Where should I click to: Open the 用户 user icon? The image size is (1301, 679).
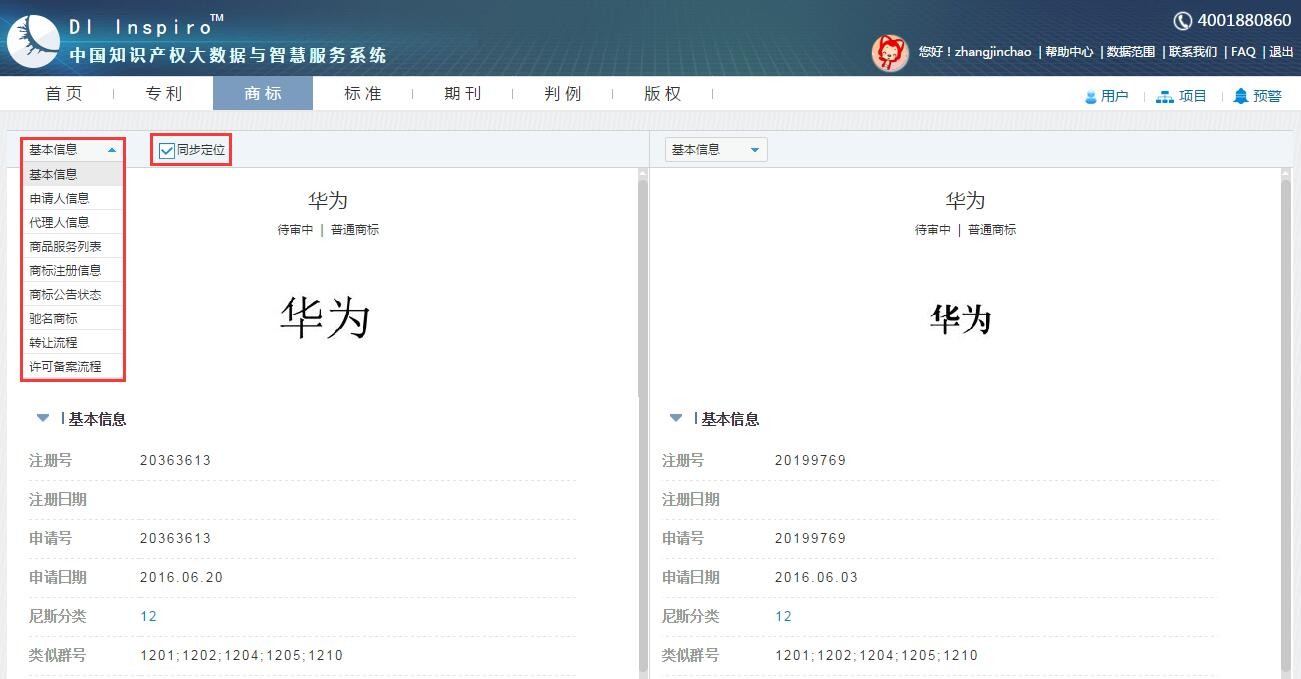(x=1091, y=96)
